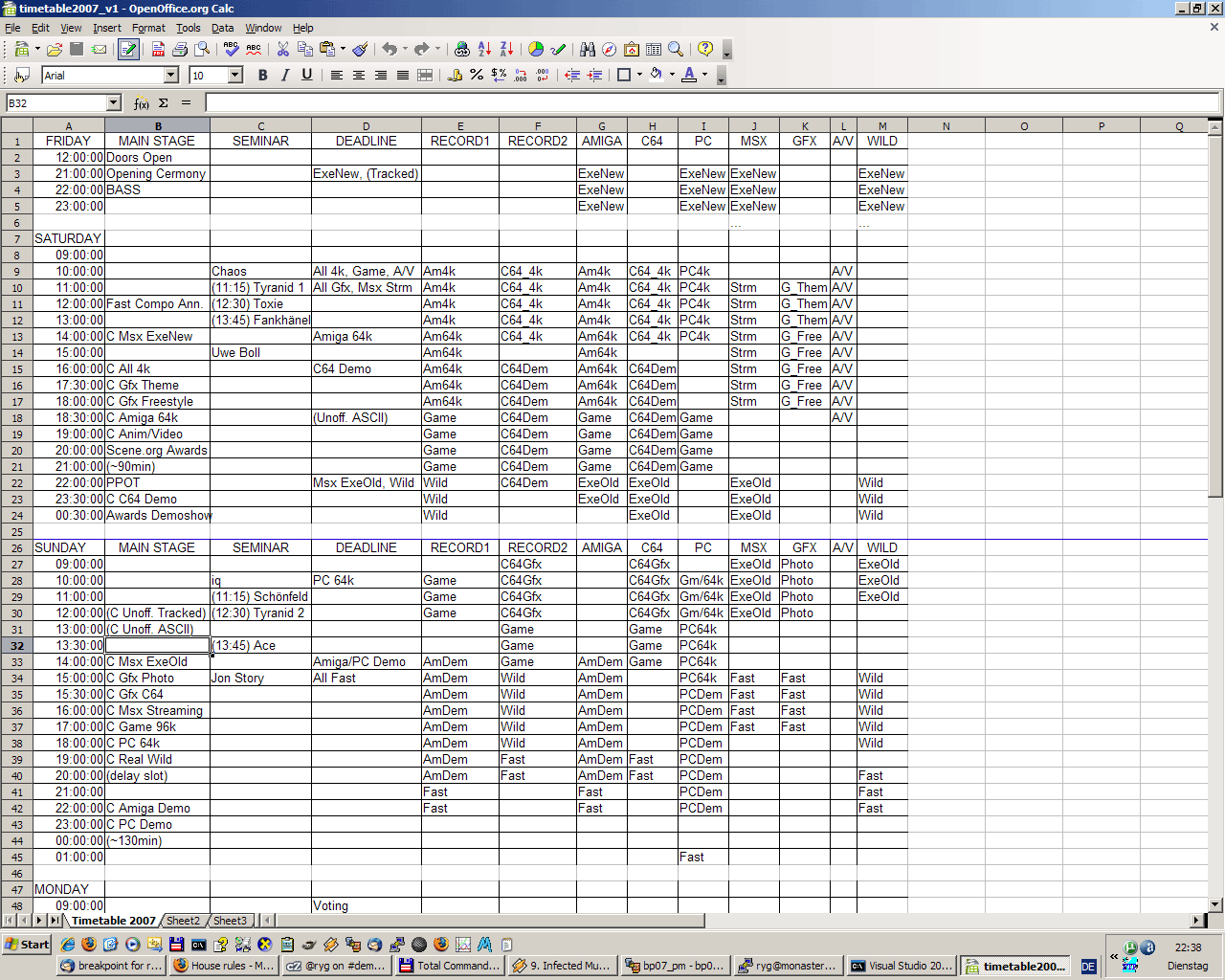
Task: Toggle AutoSpellcheck on or off
Action: pyautogui.click(x=254, y=49)
